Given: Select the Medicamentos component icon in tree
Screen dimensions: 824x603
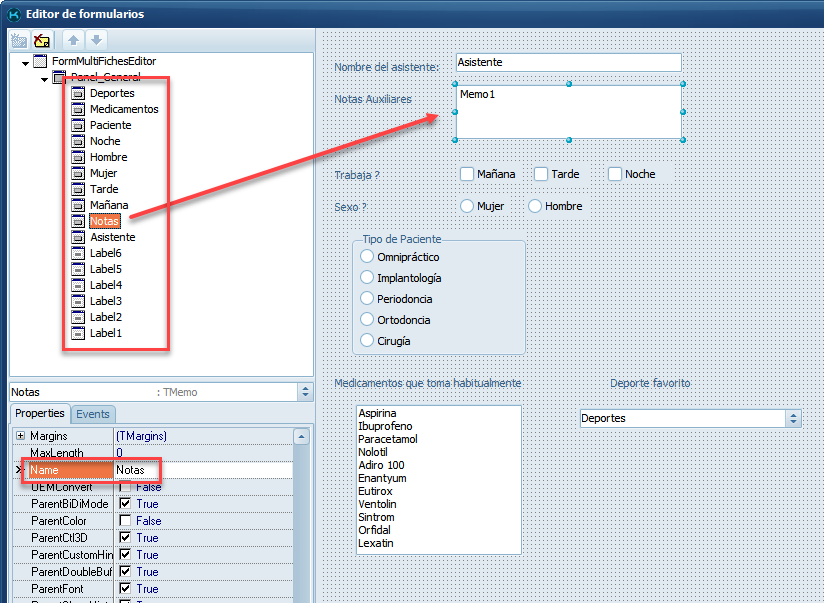Looking at the screenshot, I should click(x=78, y=109).
